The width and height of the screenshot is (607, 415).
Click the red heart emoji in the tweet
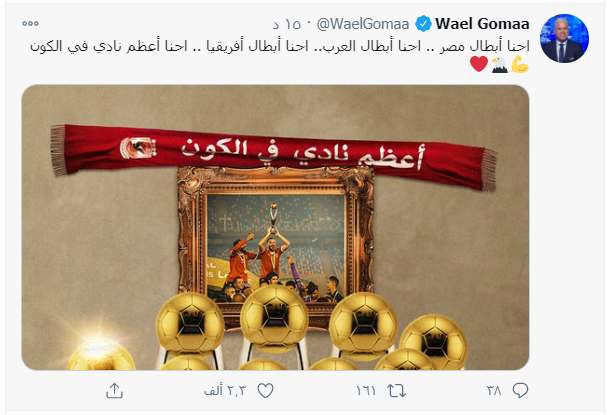[x=479, y=64]
